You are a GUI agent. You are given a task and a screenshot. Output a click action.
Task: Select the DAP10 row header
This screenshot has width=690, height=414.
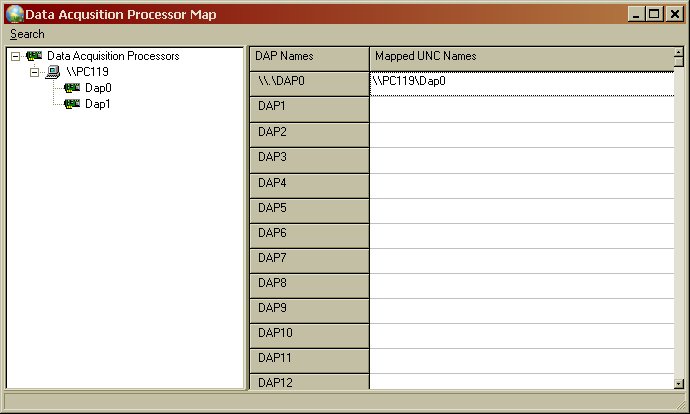coord(308,333)
